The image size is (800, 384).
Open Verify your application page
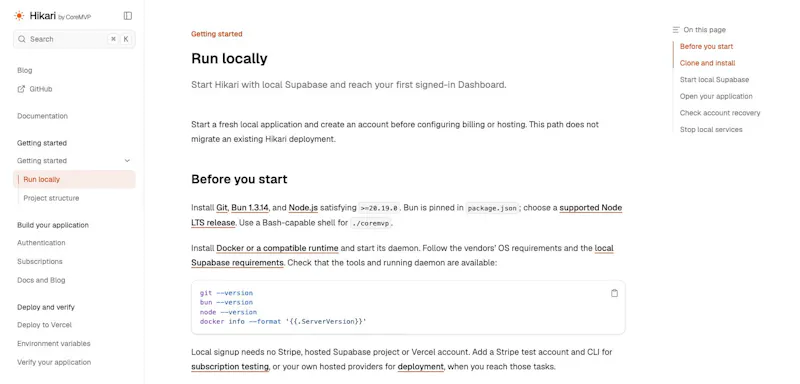(54, 363)
